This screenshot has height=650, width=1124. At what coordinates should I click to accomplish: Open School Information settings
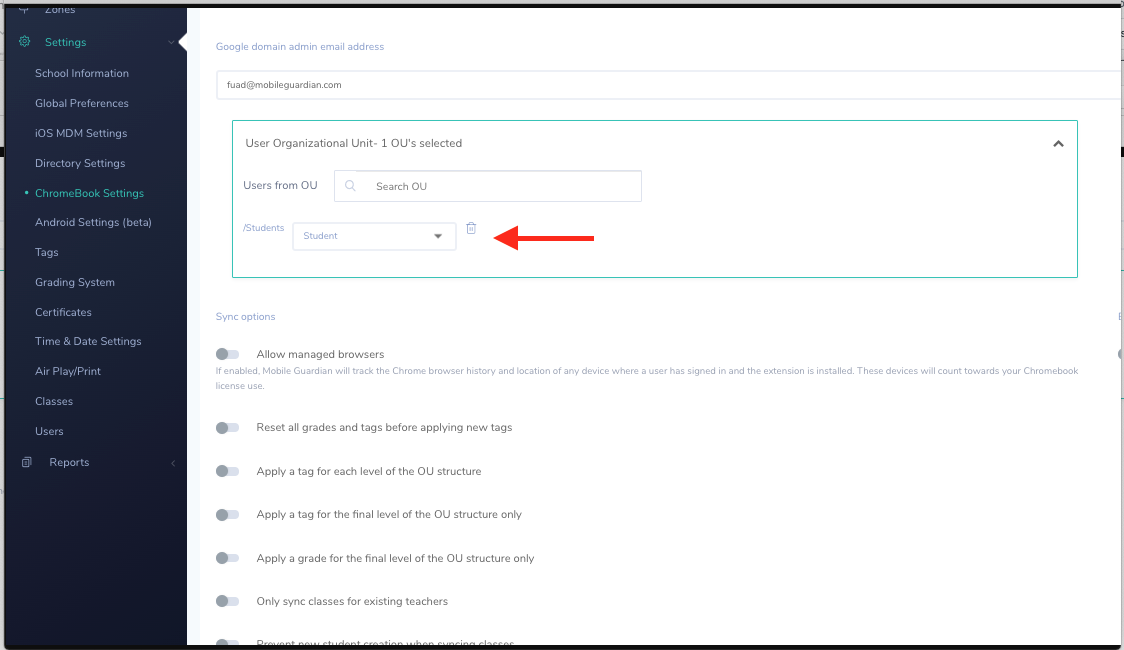[x=82, y=73]
